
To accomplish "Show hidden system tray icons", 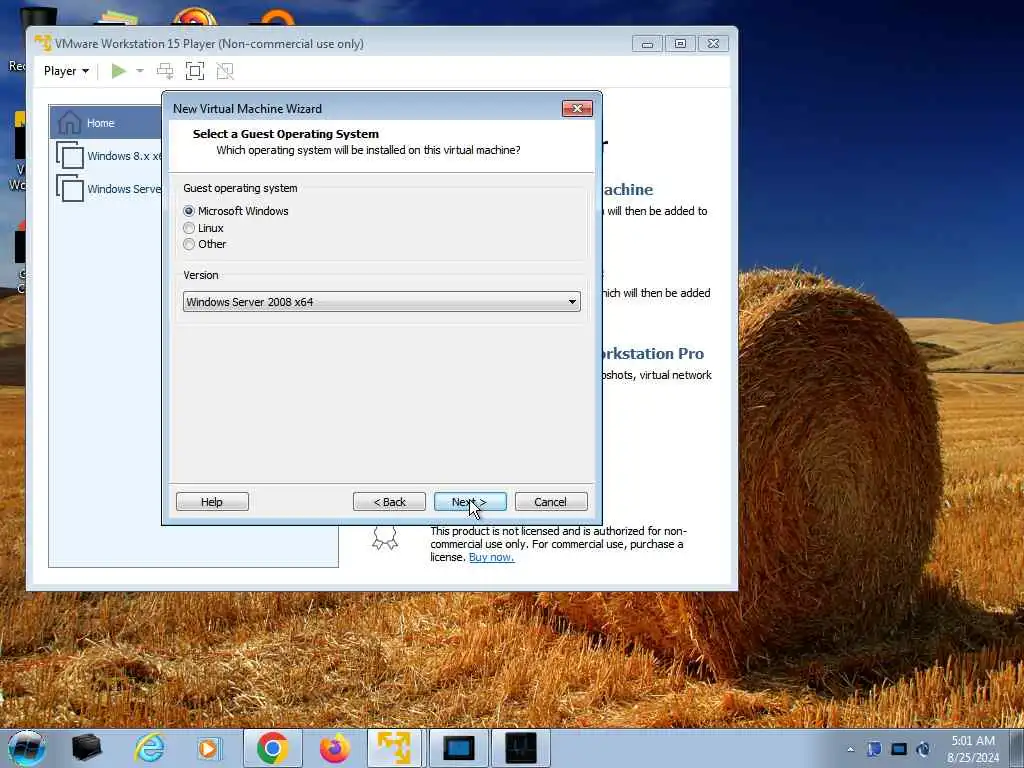I will coord(850,749).
